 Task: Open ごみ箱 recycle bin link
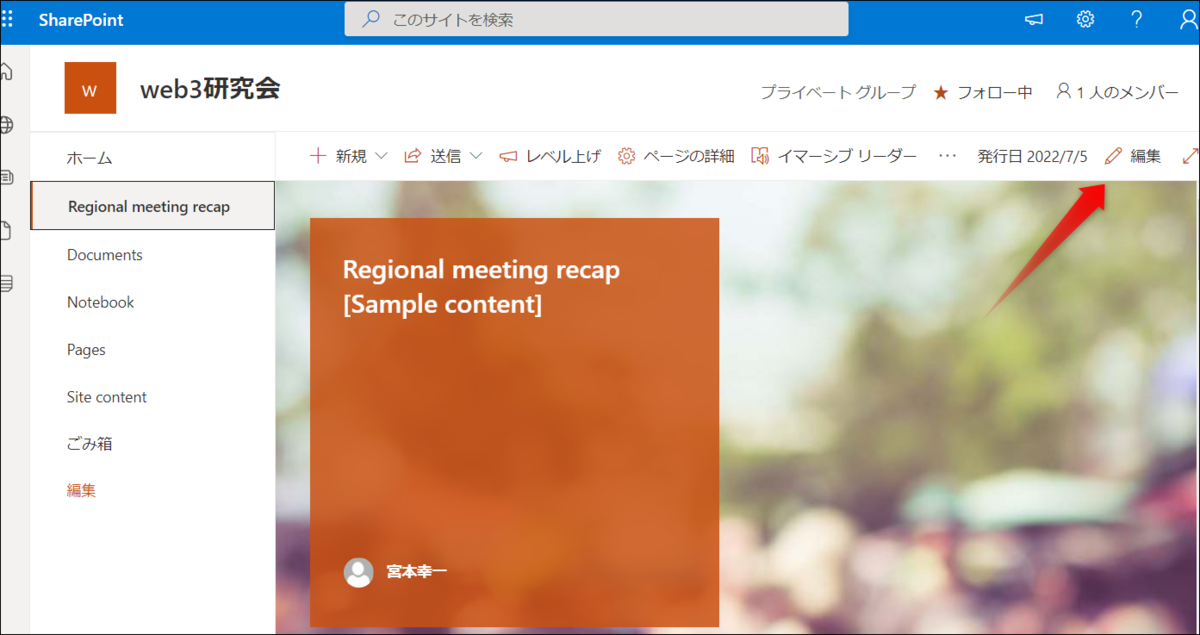tap(90, 444)
